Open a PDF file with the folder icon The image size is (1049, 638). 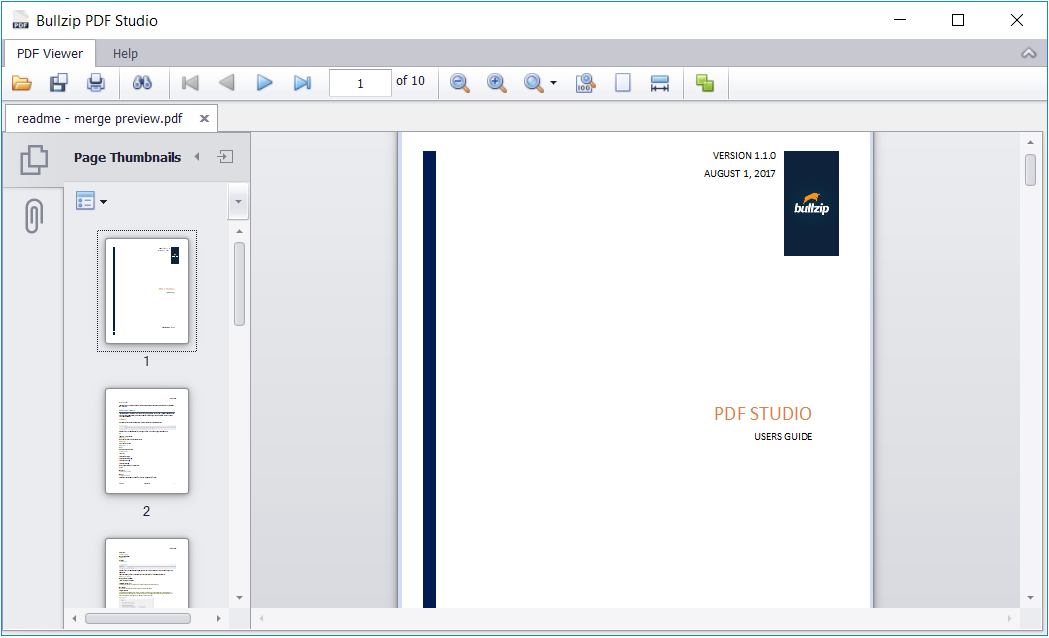(21, 83)
